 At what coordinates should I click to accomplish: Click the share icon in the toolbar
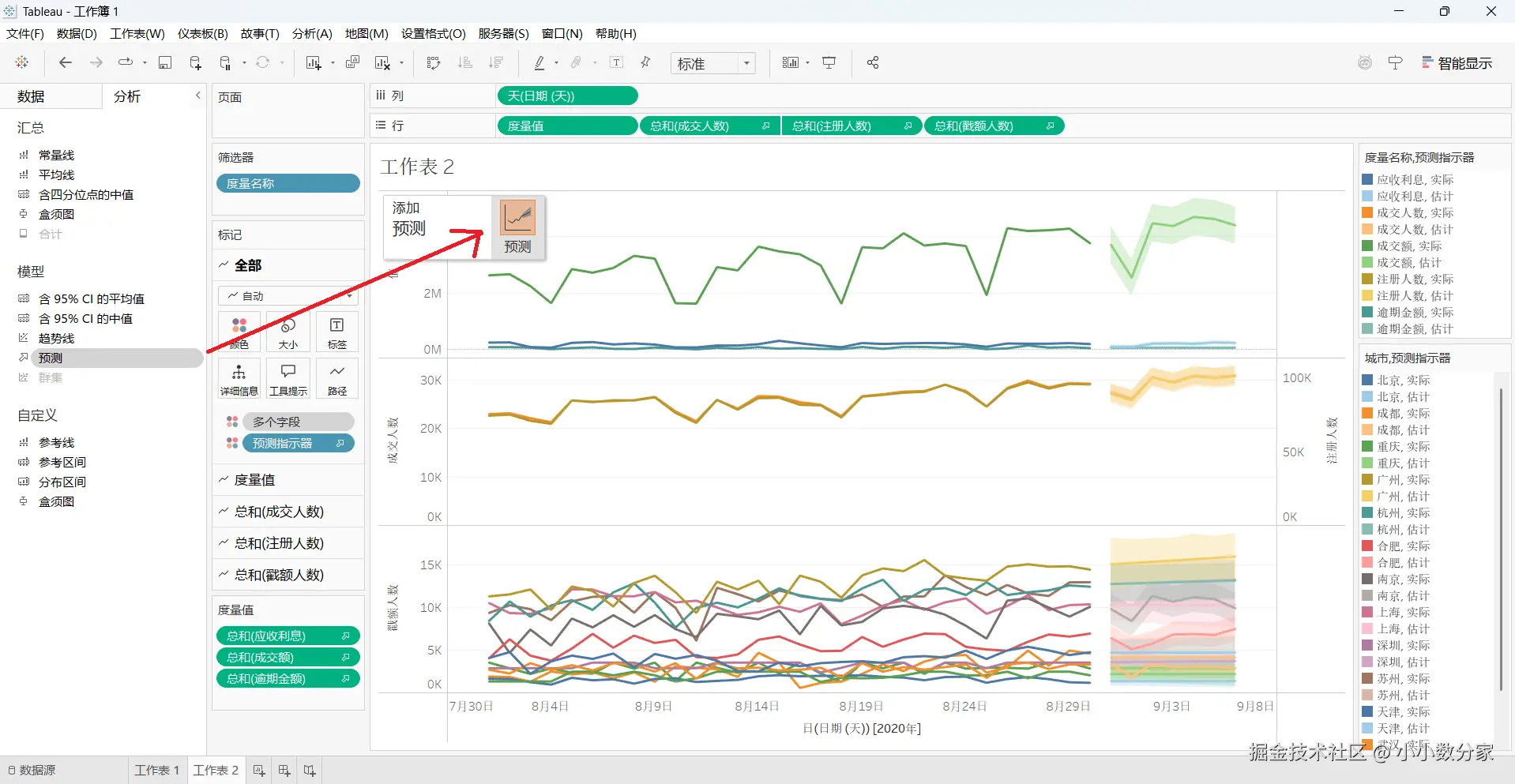[873, 62]
